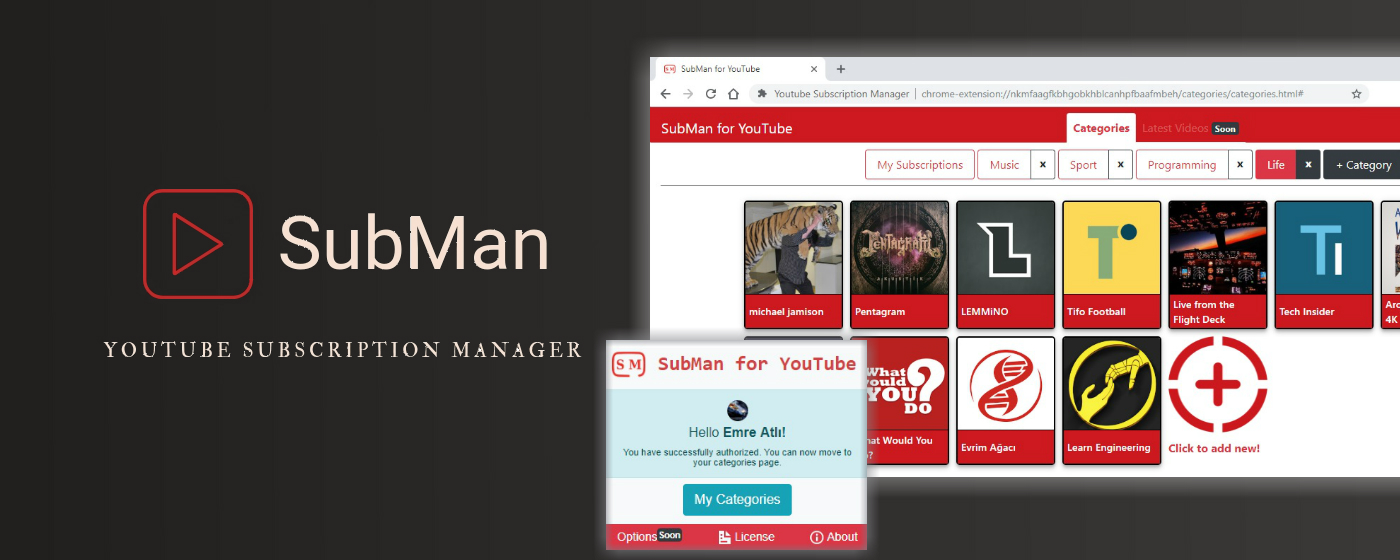Click the + Category button
This screenshot has height=560, width=1400.
coord(1363,165)
